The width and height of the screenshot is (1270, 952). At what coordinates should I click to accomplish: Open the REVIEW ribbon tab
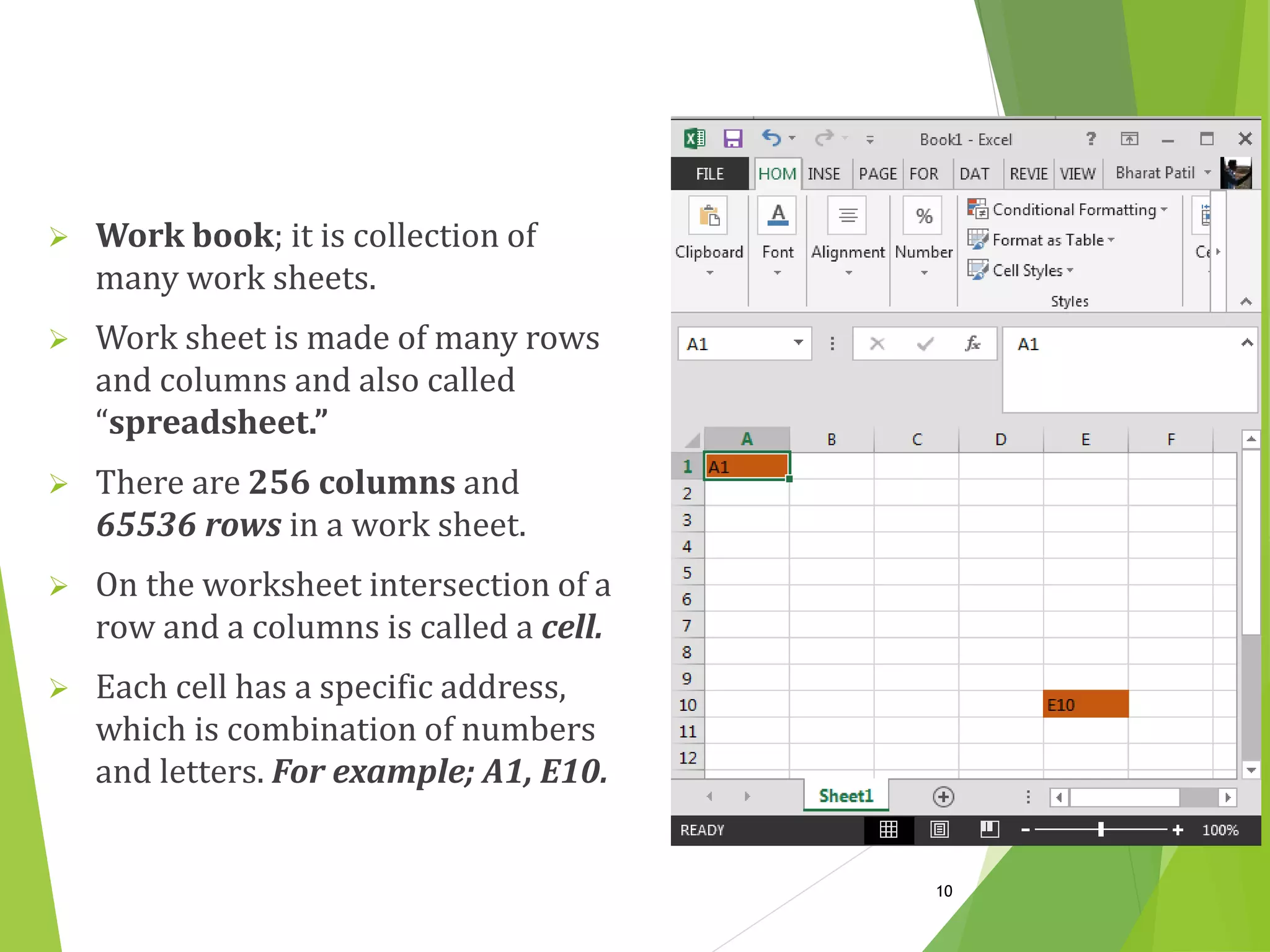click(1028, 174)
